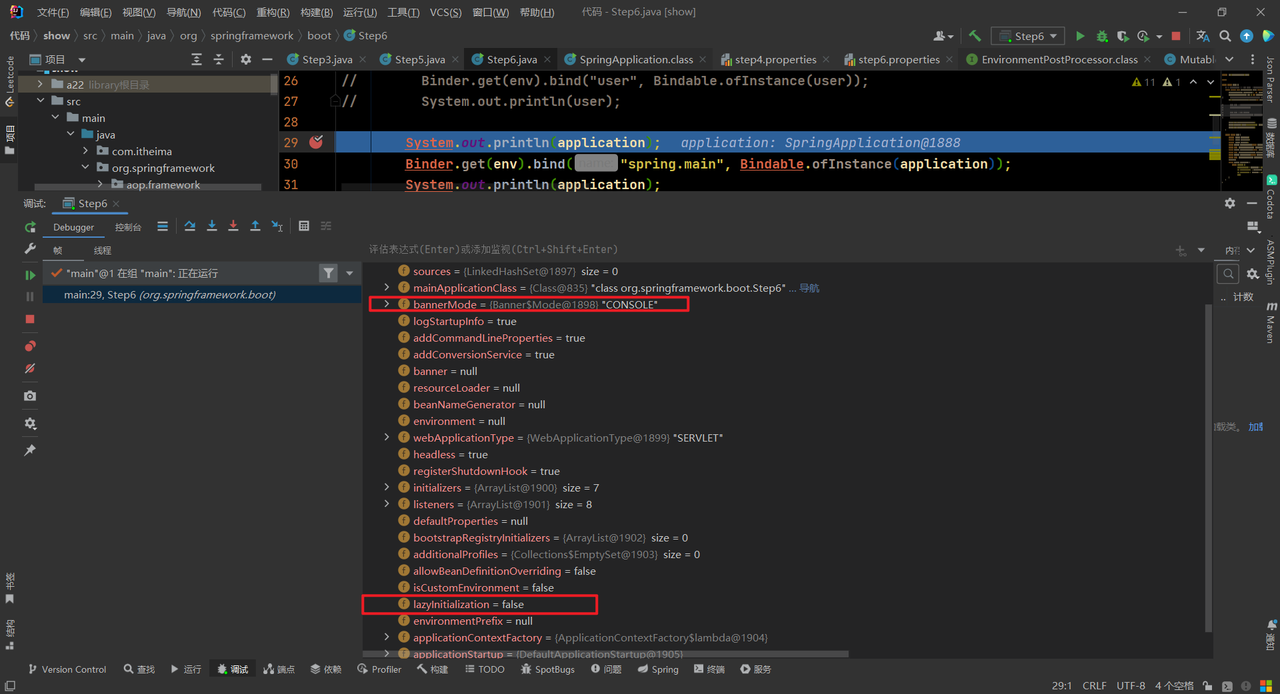Screen dimensions: 1280x694
Task: Run Step6 with coverage
Action: pyautogui.click(x=1123, y=36)
